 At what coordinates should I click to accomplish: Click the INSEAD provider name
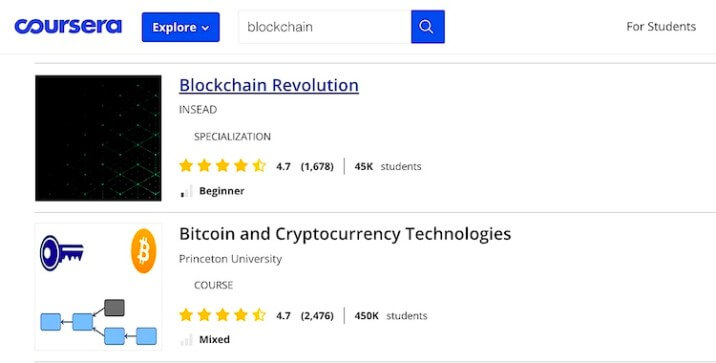(x=198, y=110)
